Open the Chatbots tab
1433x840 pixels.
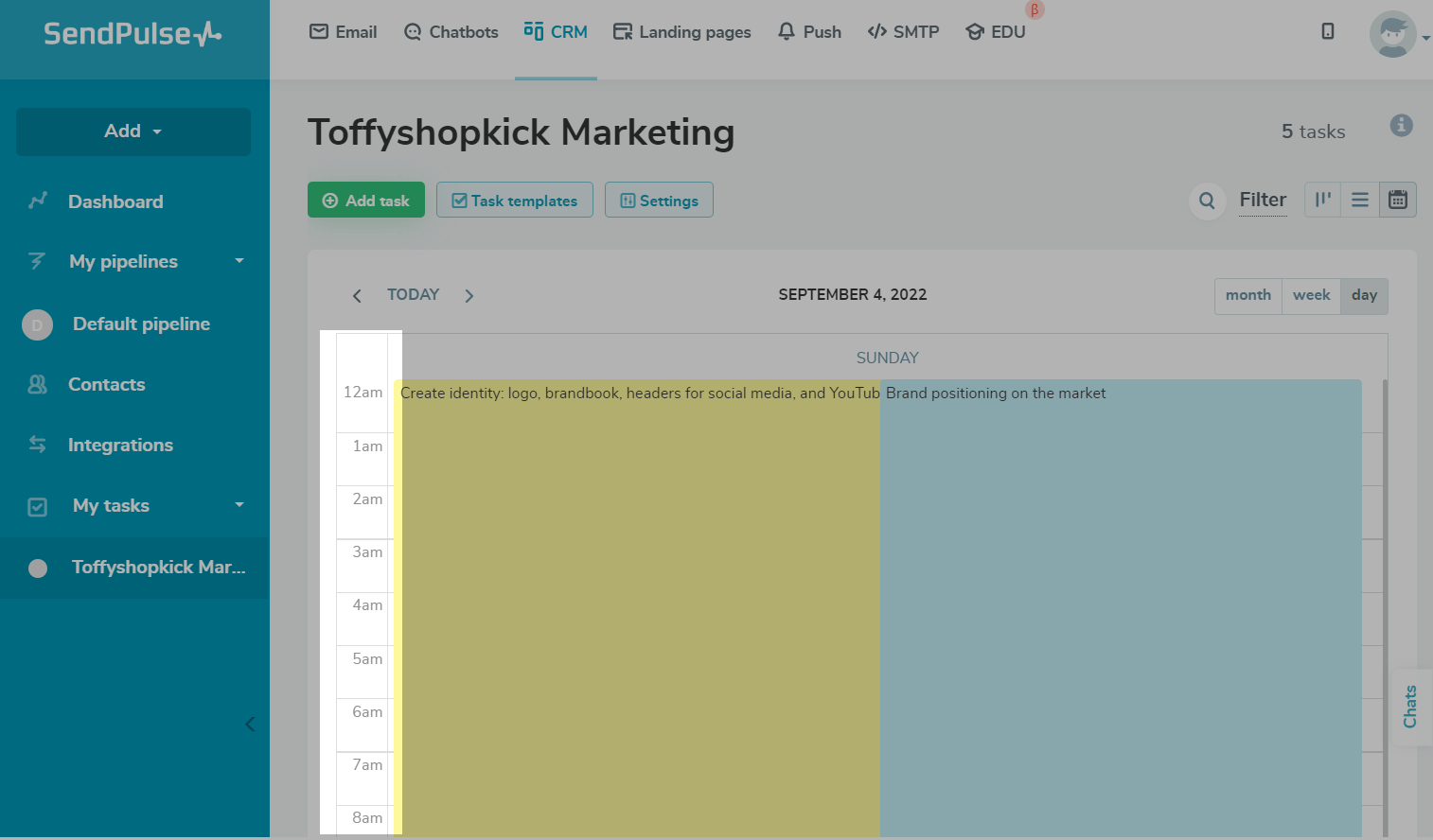tap(451, 32)
